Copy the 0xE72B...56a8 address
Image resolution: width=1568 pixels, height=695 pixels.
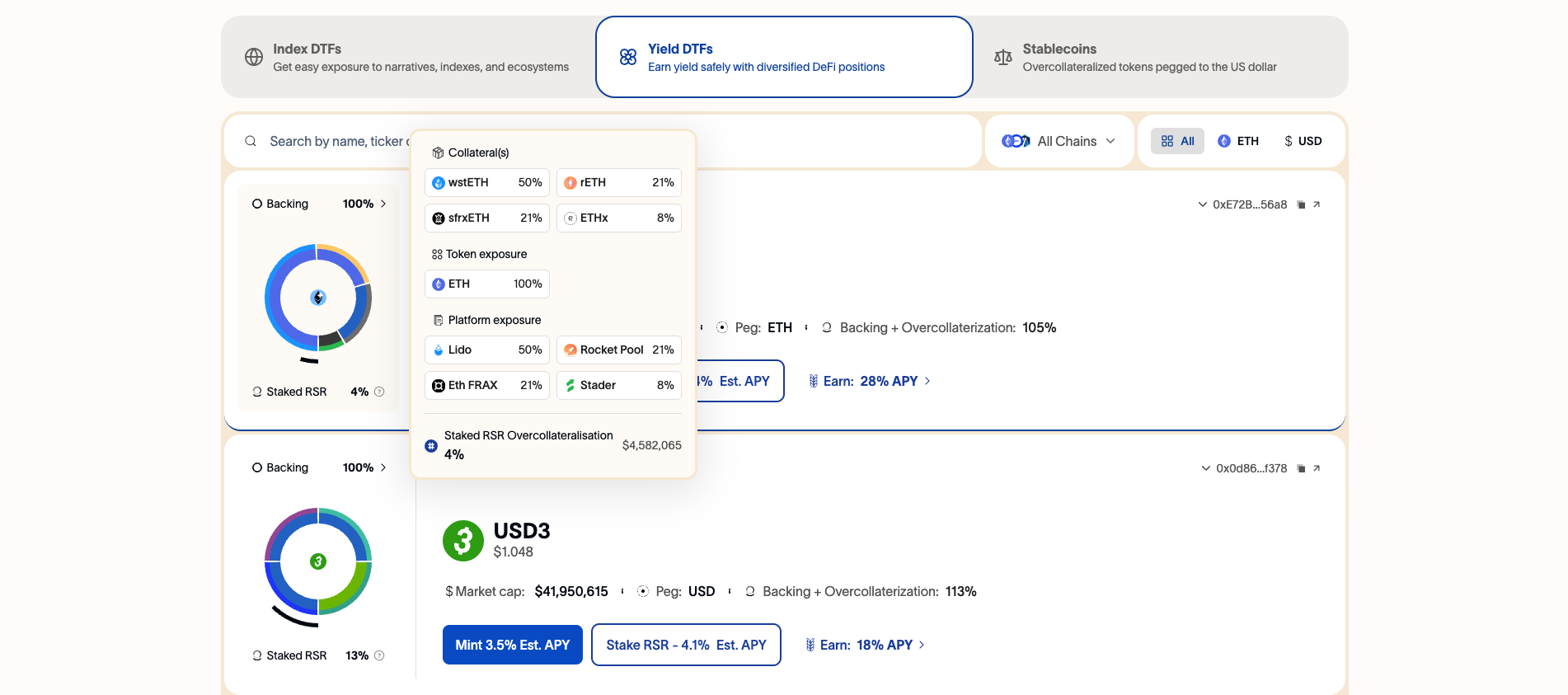tap(1301, 204)
